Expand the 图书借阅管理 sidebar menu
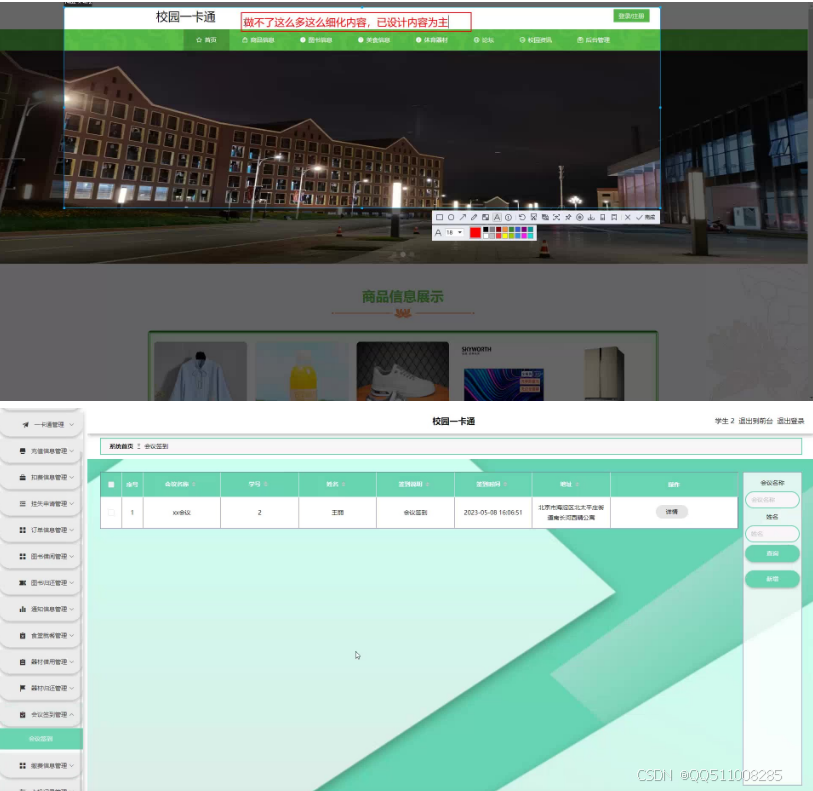Image resolution: width=813 pixels, height=791 pixels. (x=41, y=556)
